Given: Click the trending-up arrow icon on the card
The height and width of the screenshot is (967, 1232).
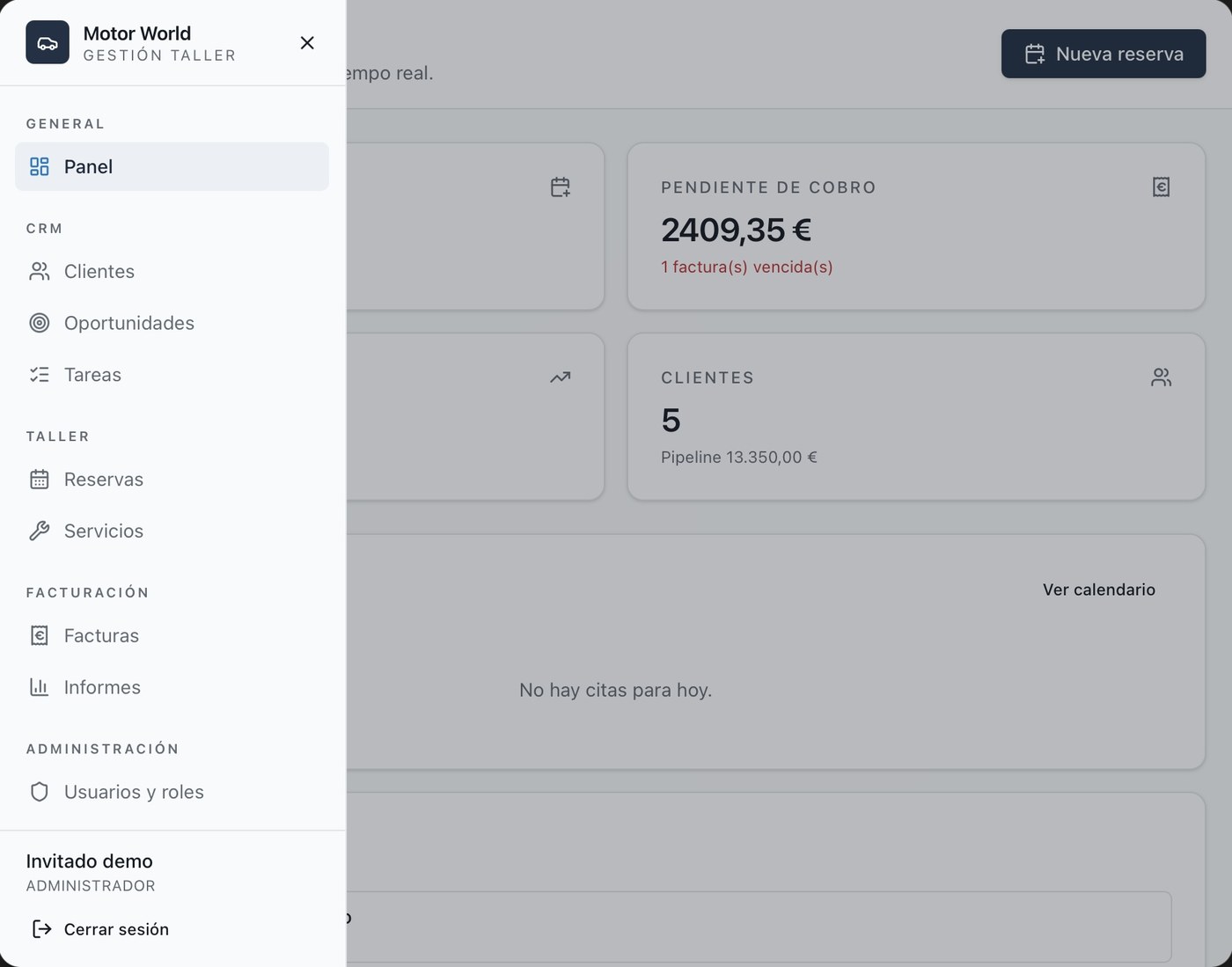Looking at the screenshot, I should click(x=561, y=377).
